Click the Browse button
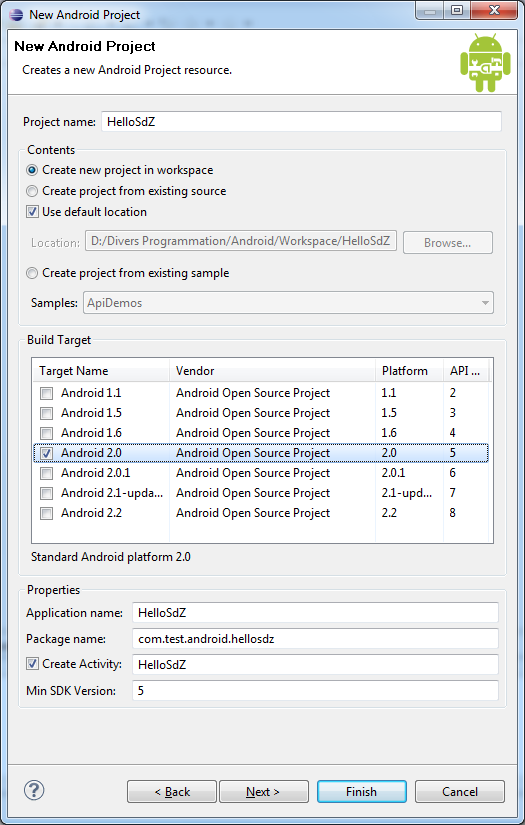The image size is (525, 825). [x=448, y=243]
